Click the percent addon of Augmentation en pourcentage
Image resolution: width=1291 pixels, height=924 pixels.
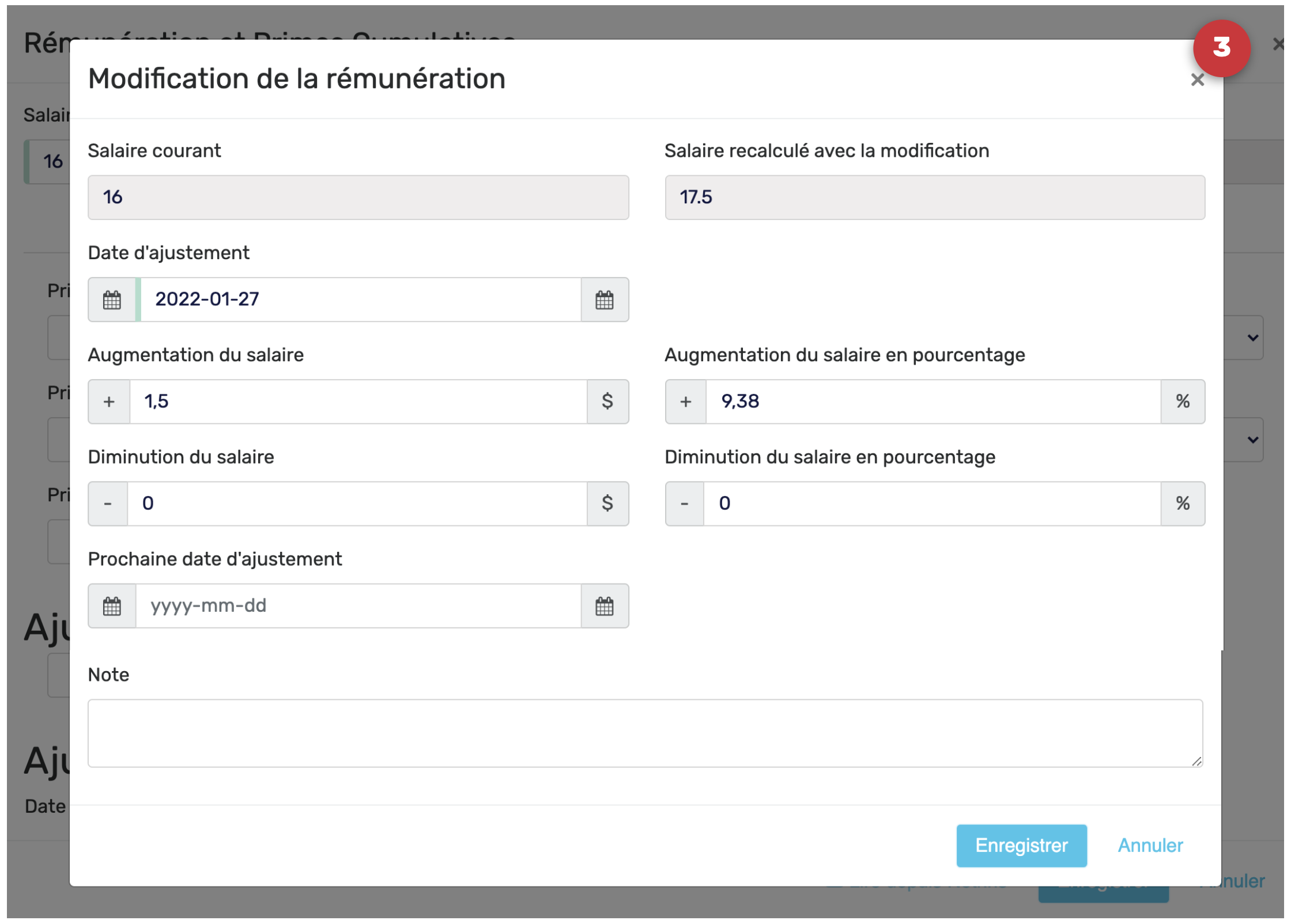pos(1183,402)
